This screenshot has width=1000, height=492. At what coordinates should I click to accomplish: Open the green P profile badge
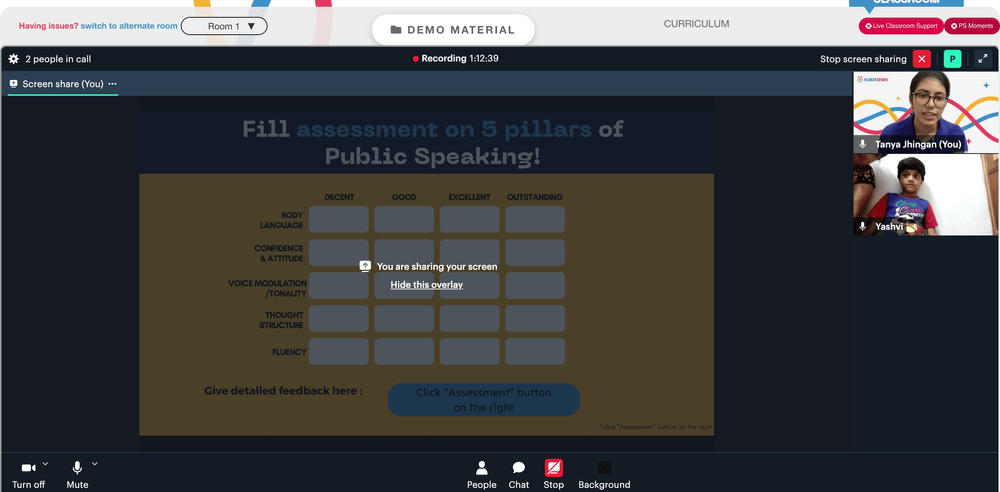coord(952,59)
